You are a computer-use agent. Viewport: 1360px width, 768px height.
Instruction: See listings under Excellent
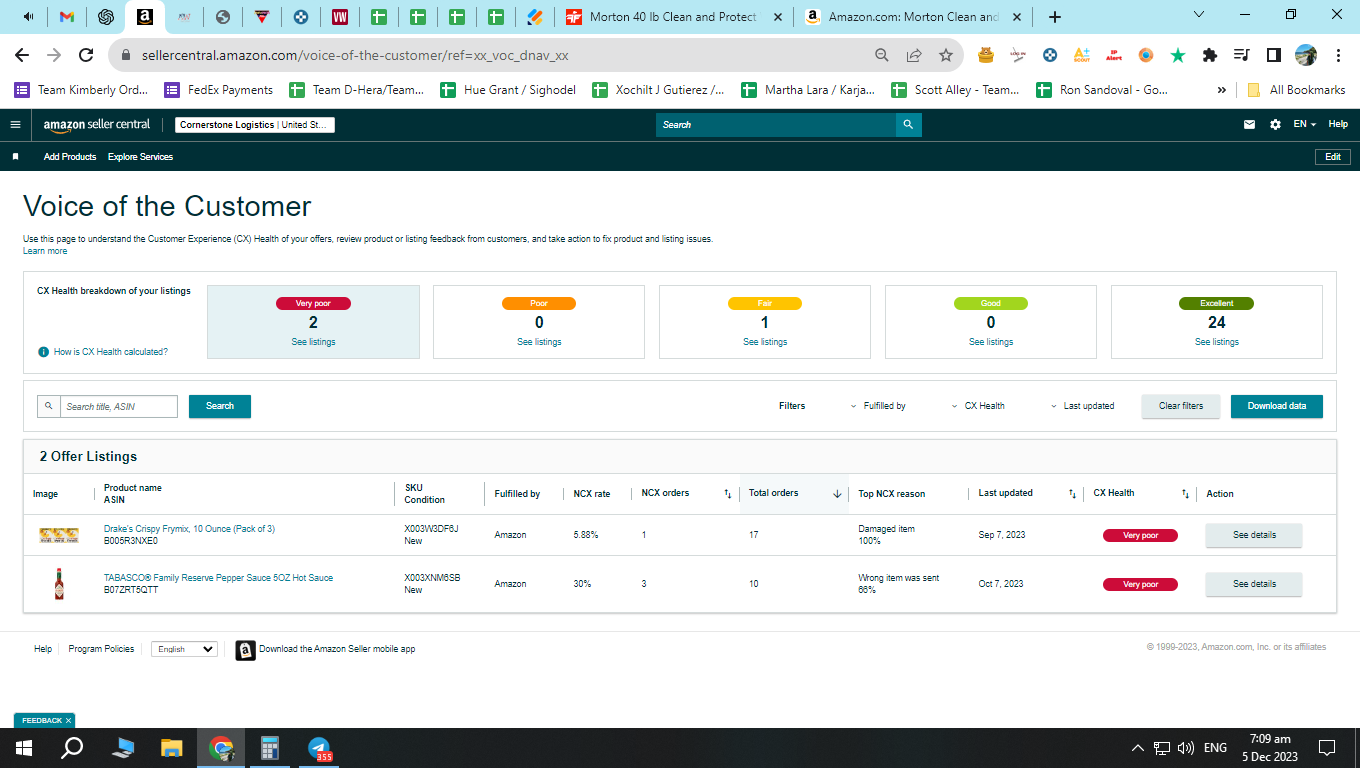click(x=1217, y=342)
